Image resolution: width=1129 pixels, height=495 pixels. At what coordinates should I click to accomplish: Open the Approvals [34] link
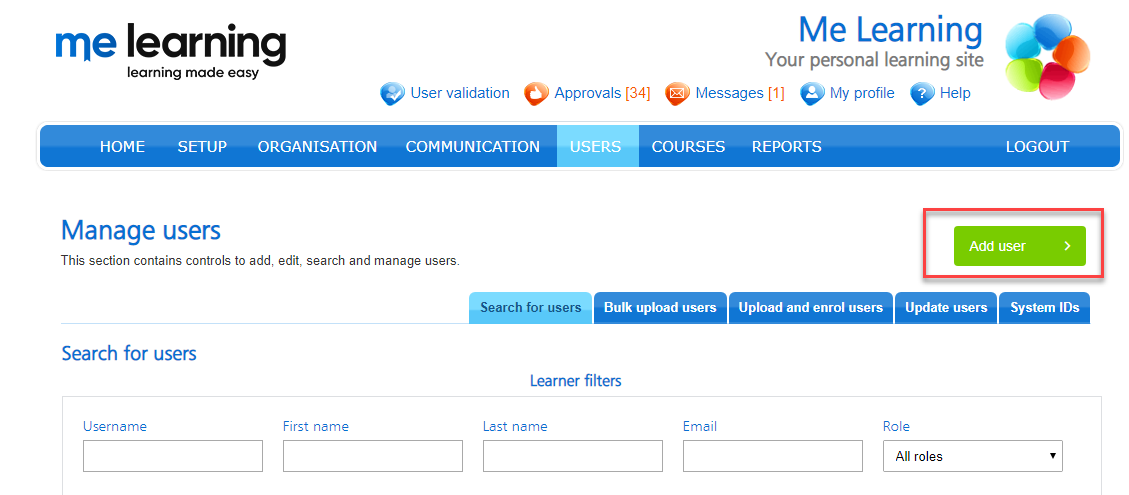coord(602,93)
